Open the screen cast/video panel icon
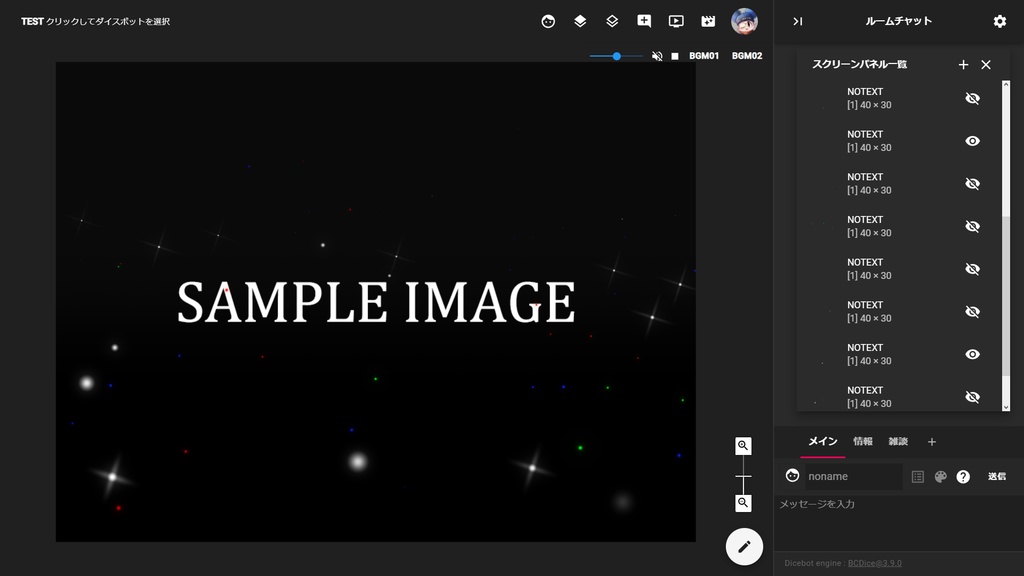Image resolution: width=1024 pixels, height=576 pixels. (675, 20)
